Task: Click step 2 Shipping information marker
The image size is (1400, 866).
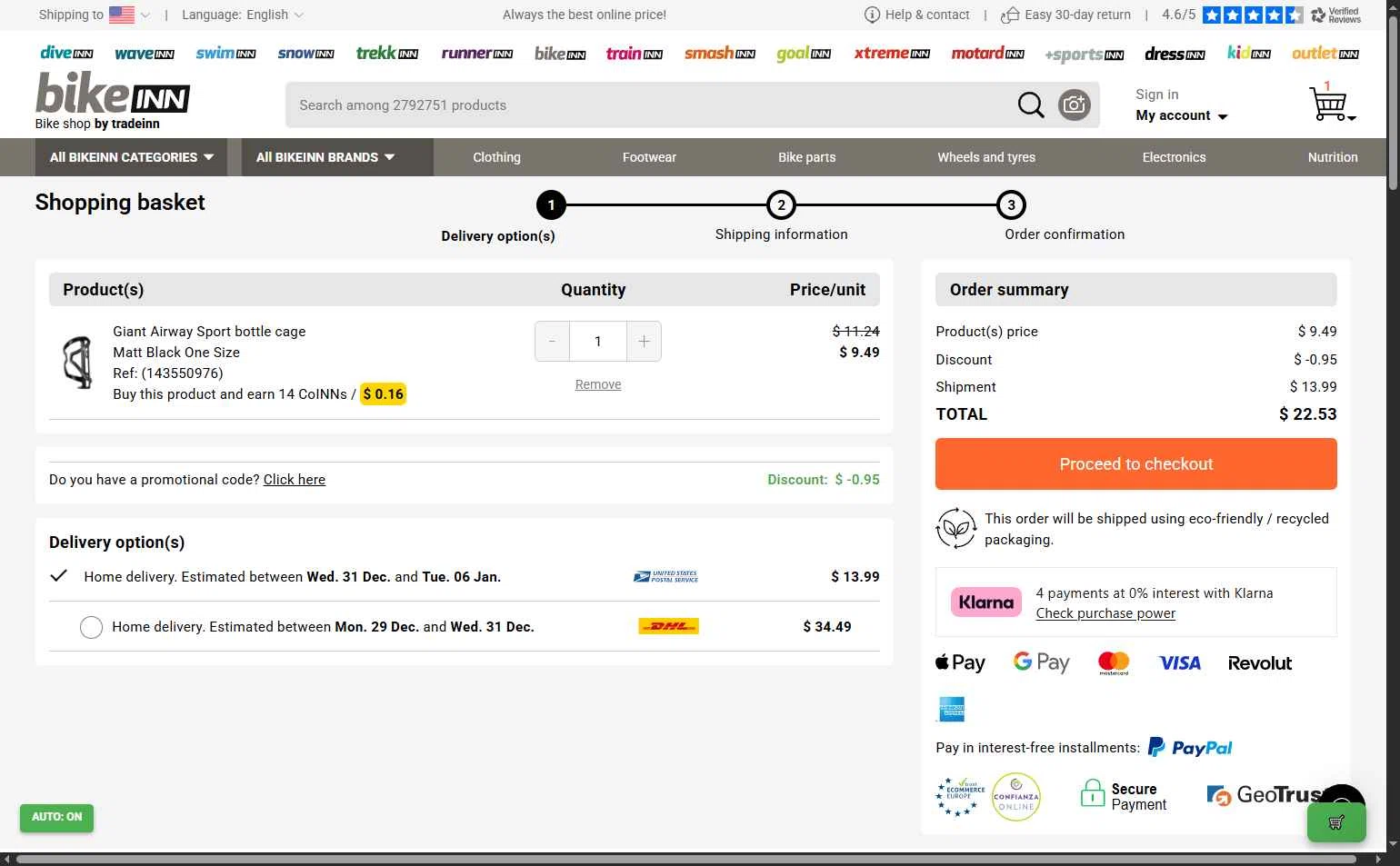Action: [x=781, y=205]
